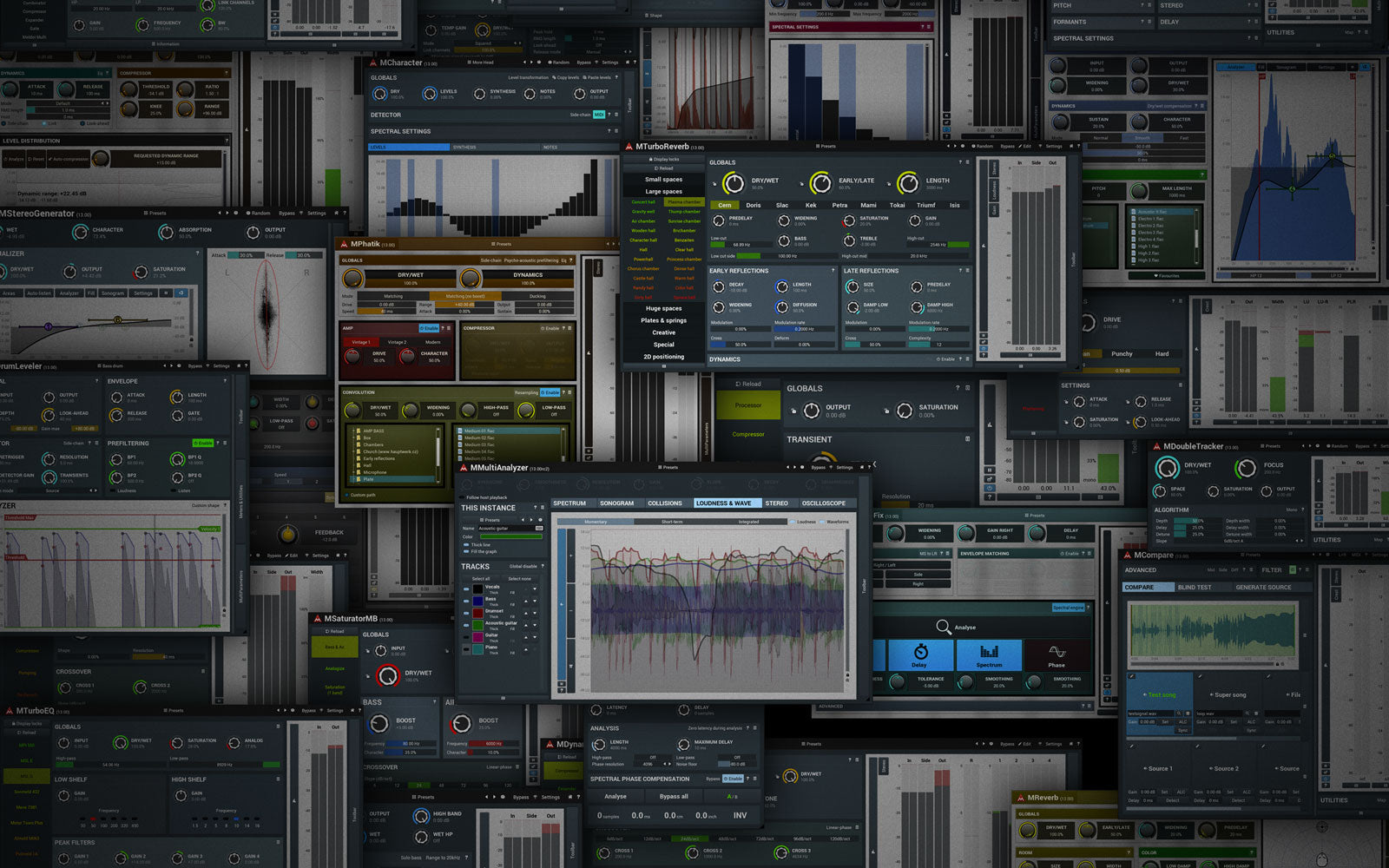
Task: Toggle visibility of the Vocals track
Action: [x=466, y=589]
